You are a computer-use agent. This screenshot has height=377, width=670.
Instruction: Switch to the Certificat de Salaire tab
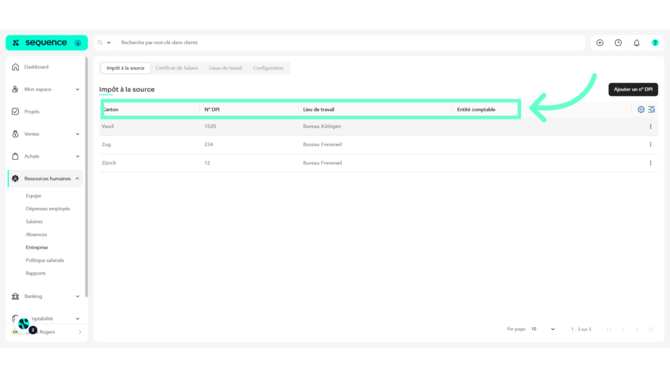coord(176,68)
